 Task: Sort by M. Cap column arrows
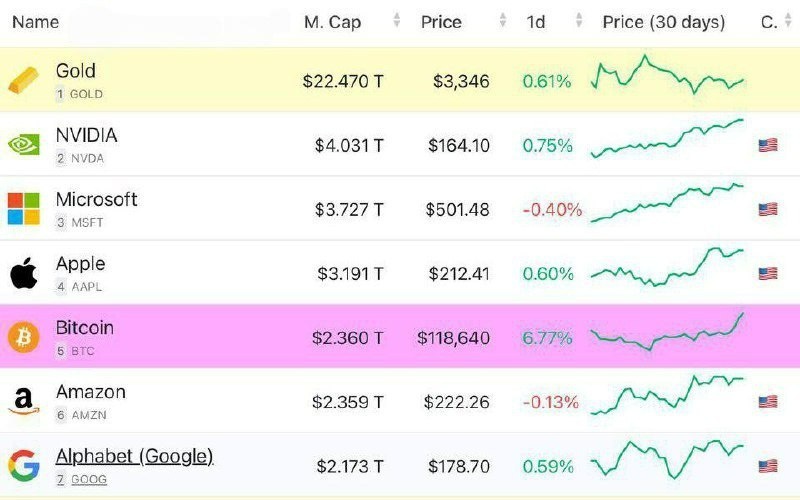tap(397, 21)
